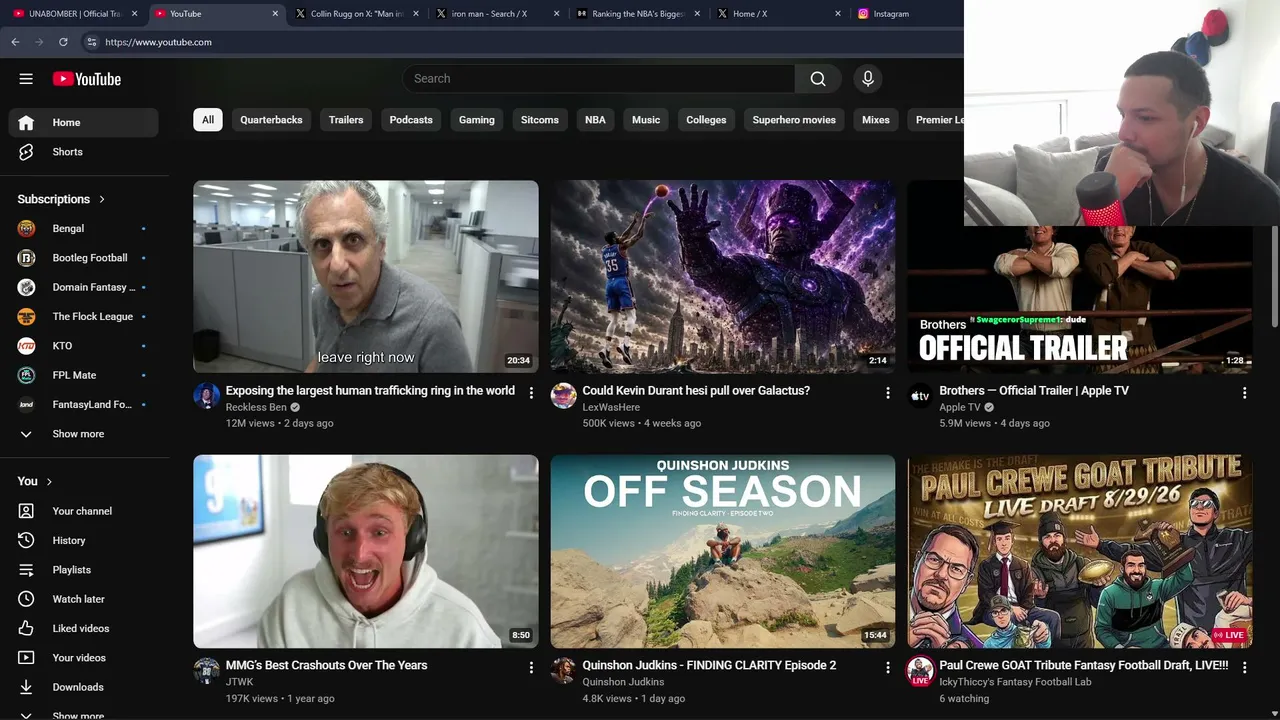The image size is (1280, 720).
Task: Open the Off Season Quinshon Judkins thumbnail
Action: [723, 552]
